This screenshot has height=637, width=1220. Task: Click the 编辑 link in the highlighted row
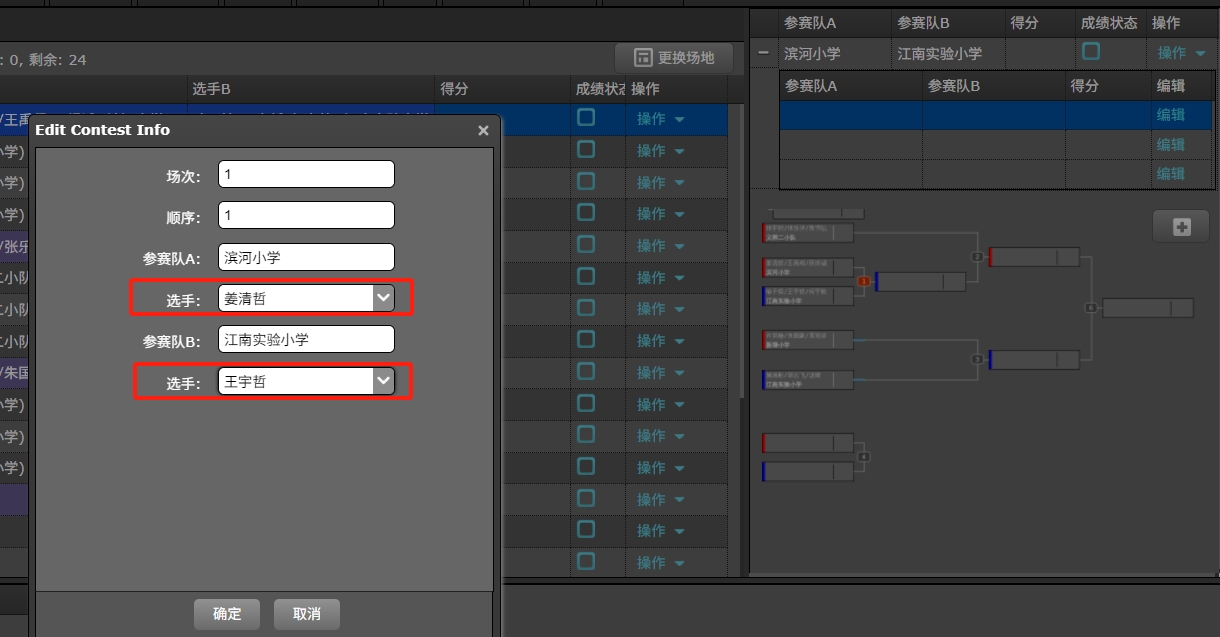coord(1171,115)
